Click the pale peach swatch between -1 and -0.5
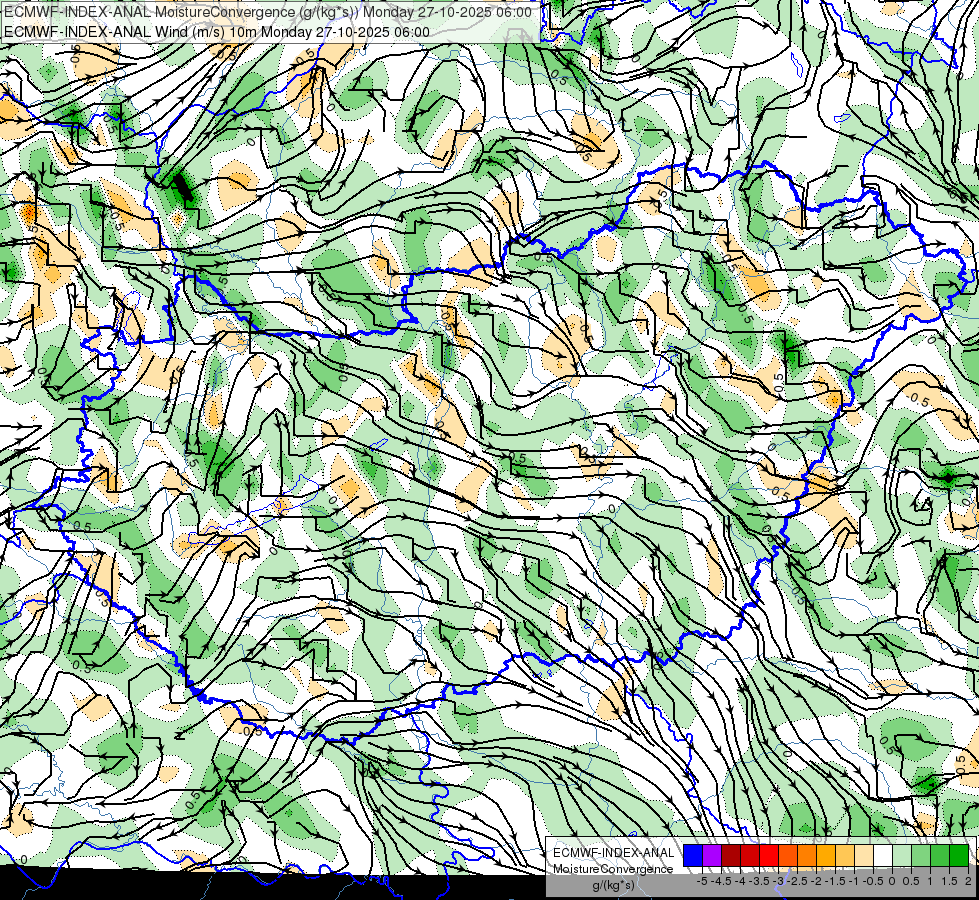The width and height of the screenshot is (979, 900). tap(864, 855)
